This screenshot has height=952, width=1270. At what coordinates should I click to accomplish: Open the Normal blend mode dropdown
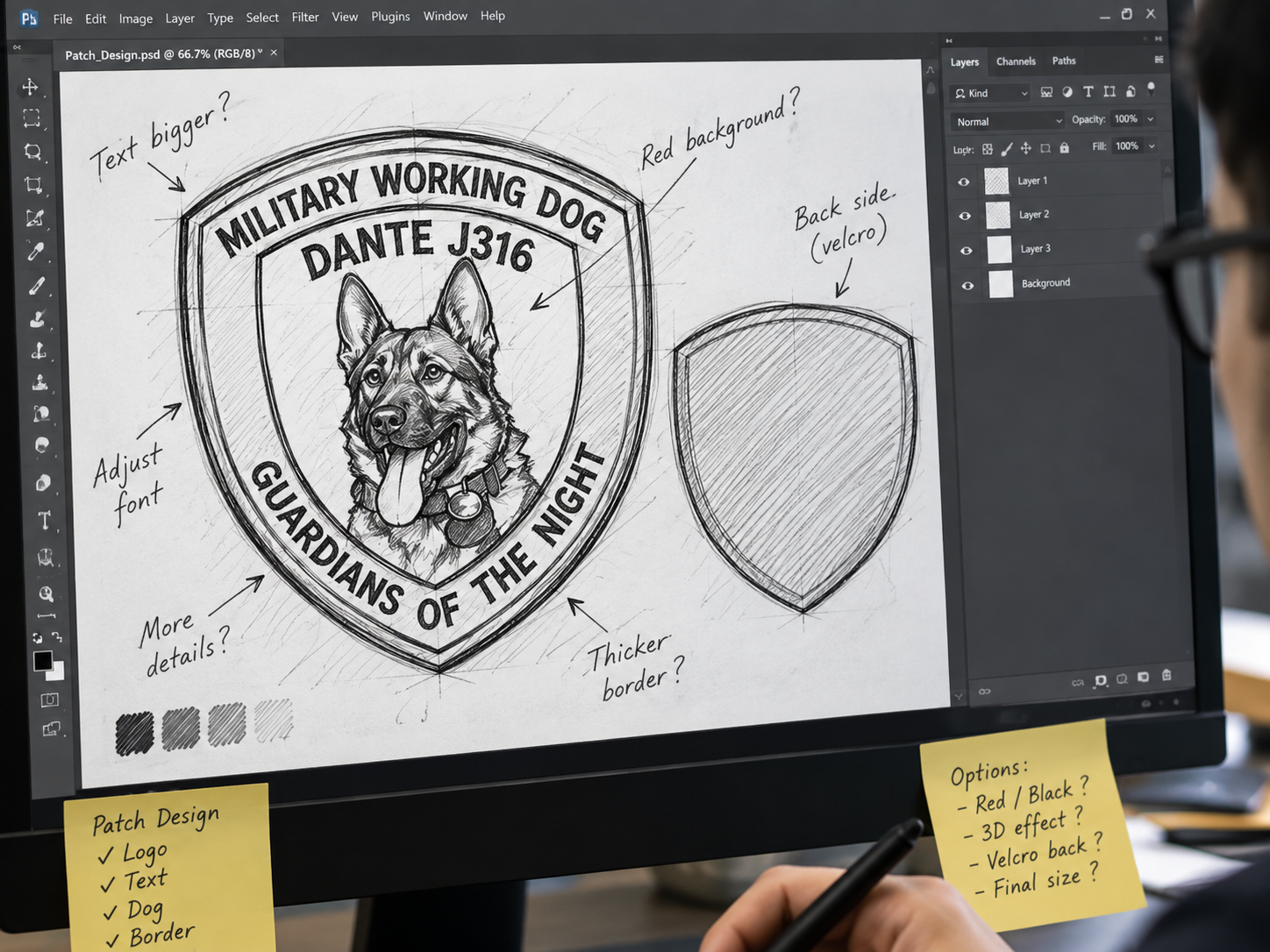(1009, 121)
